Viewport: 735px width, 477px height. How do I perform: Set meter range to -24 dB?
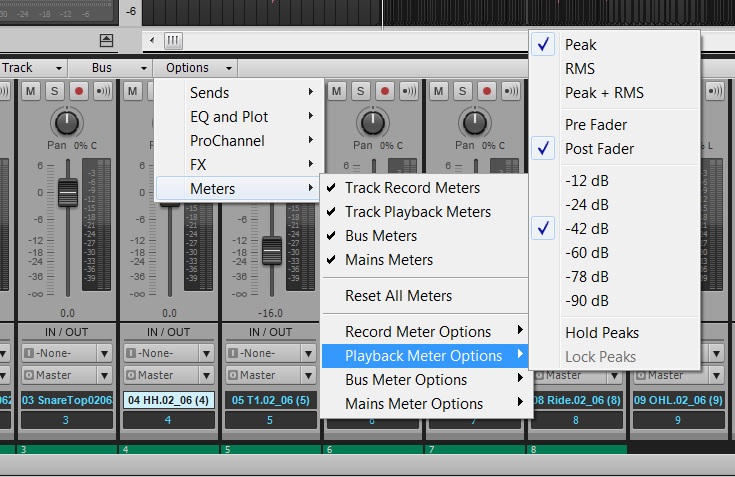(x=615, y=205)
